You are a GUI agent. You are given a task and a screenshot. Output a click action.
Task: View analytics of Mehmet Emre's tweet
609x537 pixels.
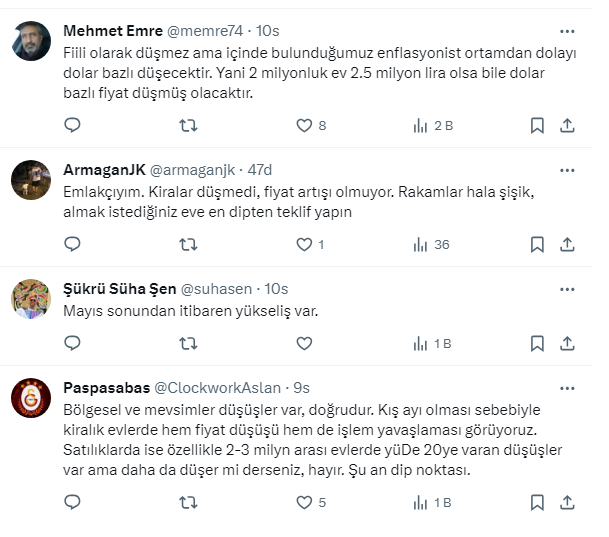tap(421, 125)
